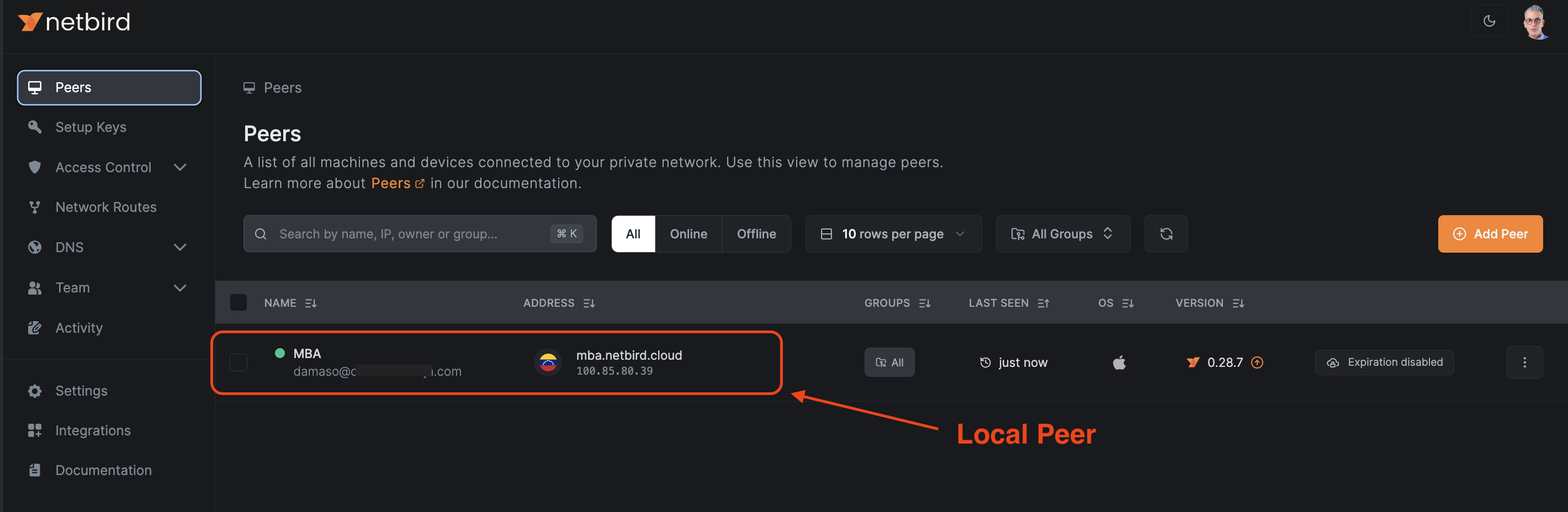Viewport: 1568px width, 512px height.
Task: Open the MBA peer three-dot menu
Action: tap(1524, 362)
